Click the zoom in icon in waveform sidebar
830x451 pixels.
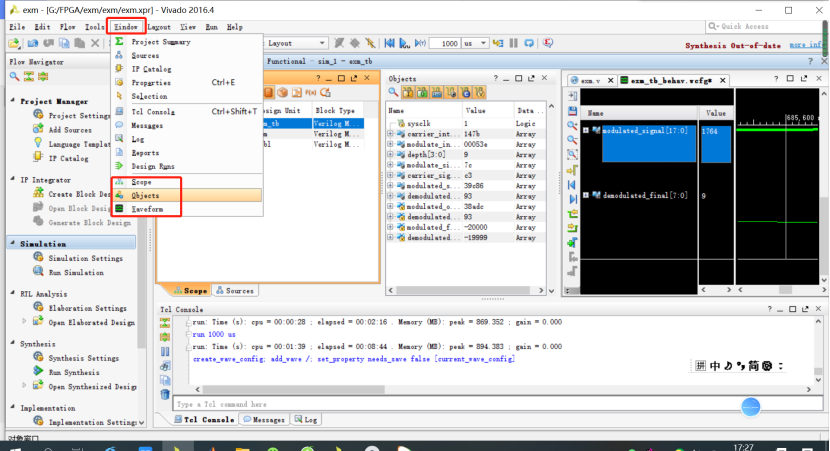(572, 125)
